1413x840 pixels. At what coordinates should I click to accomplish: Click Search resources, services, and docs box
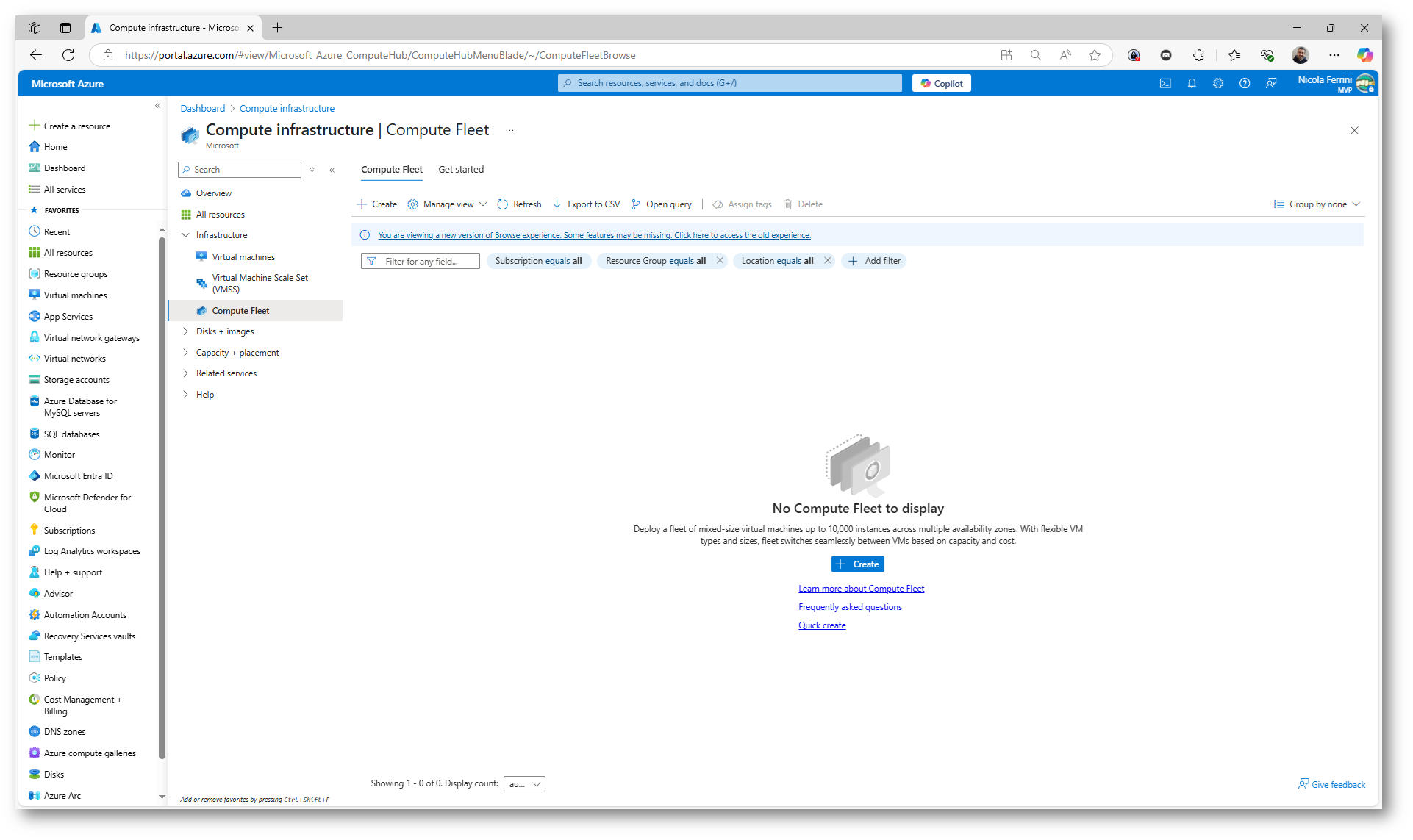729,83
